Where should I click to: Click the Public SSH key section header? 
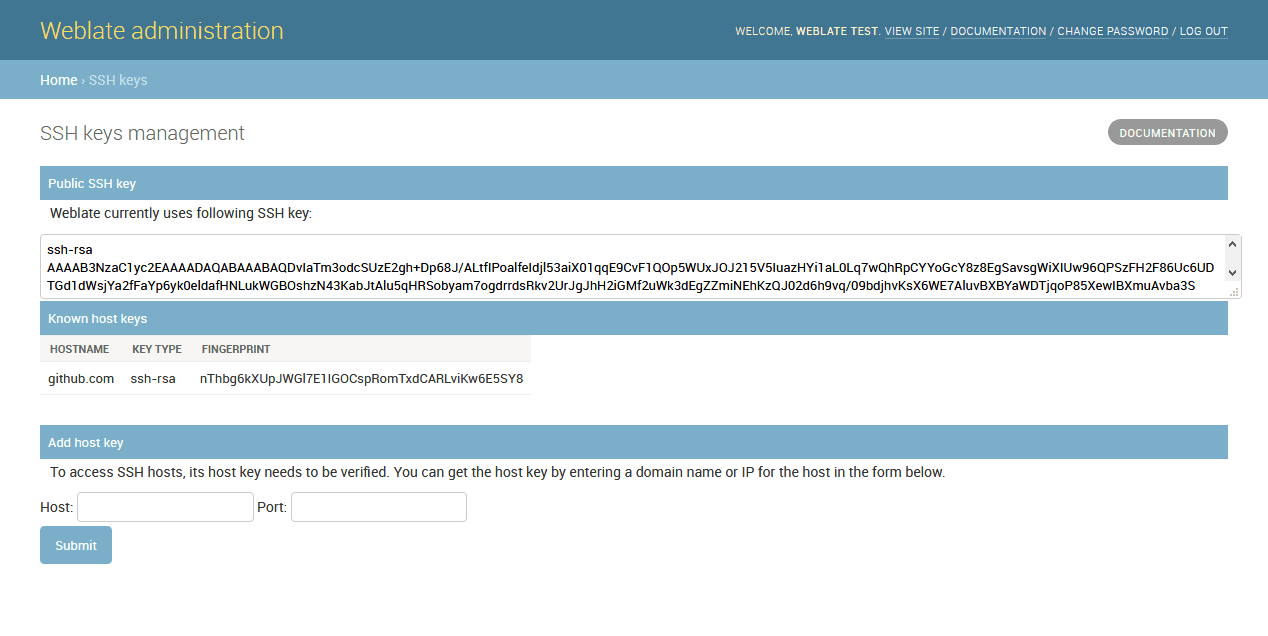(634, 183)
